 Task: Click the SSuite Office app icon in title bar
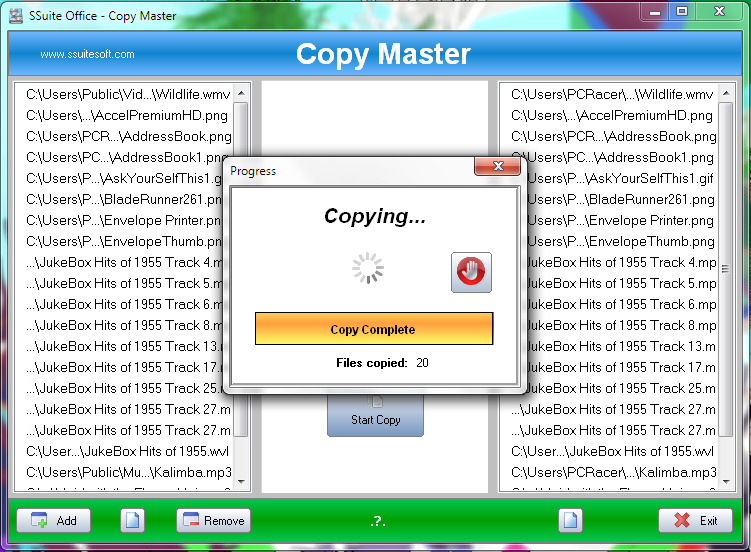[16, 16]
